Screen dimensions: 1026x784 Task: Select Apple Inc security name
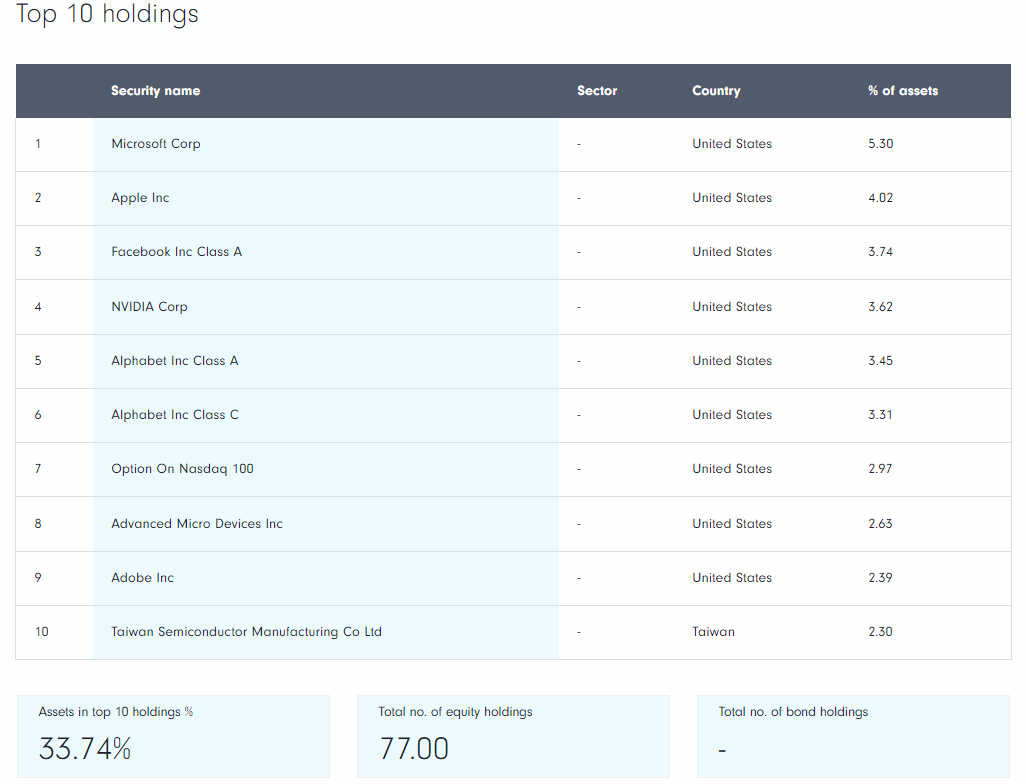[x=140, y=198]
